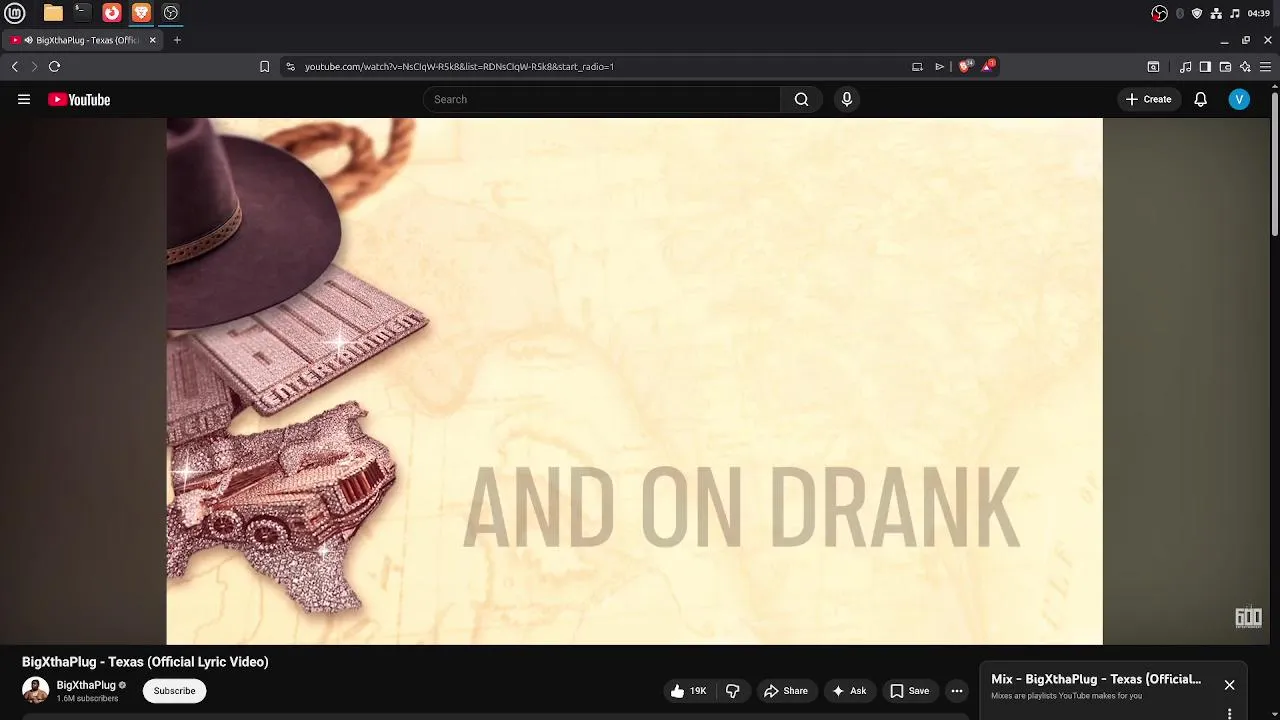This screenshot has height=720, width=1280.
Task: Open media control music note in toolbar
Action: coord(1185,66)
